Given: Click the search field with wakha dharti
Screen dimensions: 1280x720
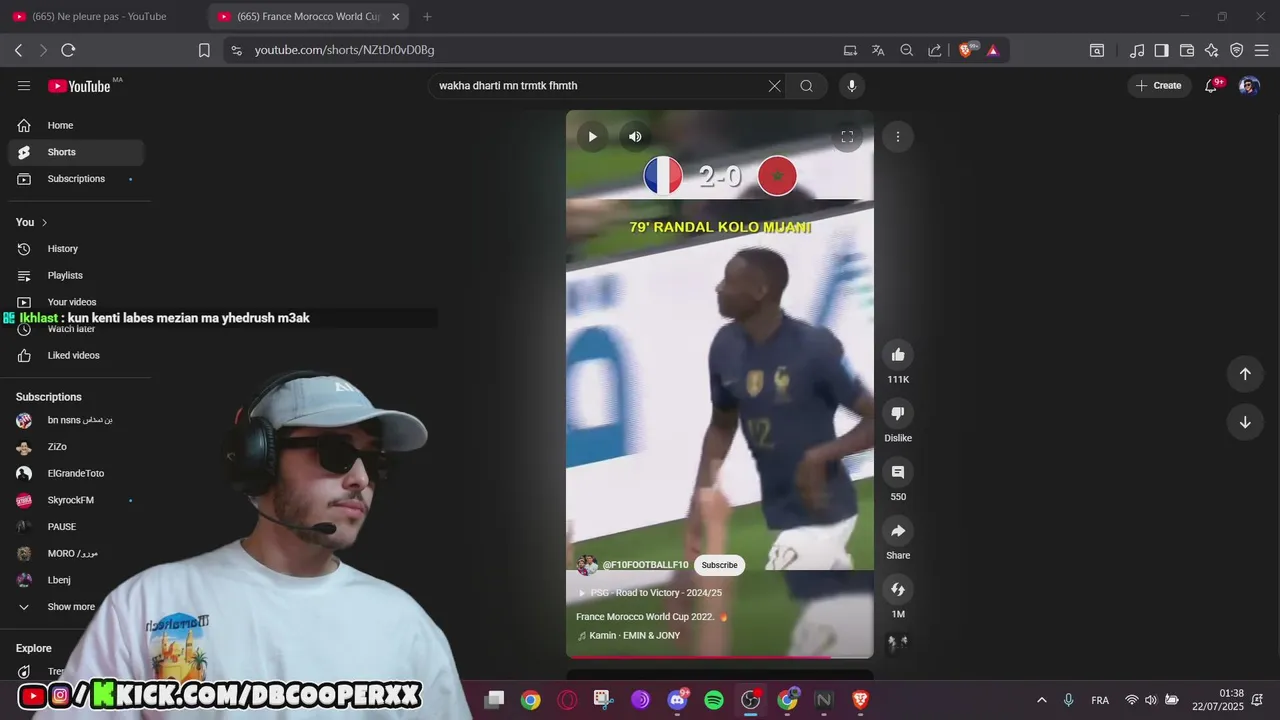Looking at the screenshot, I should click(600, 86).
